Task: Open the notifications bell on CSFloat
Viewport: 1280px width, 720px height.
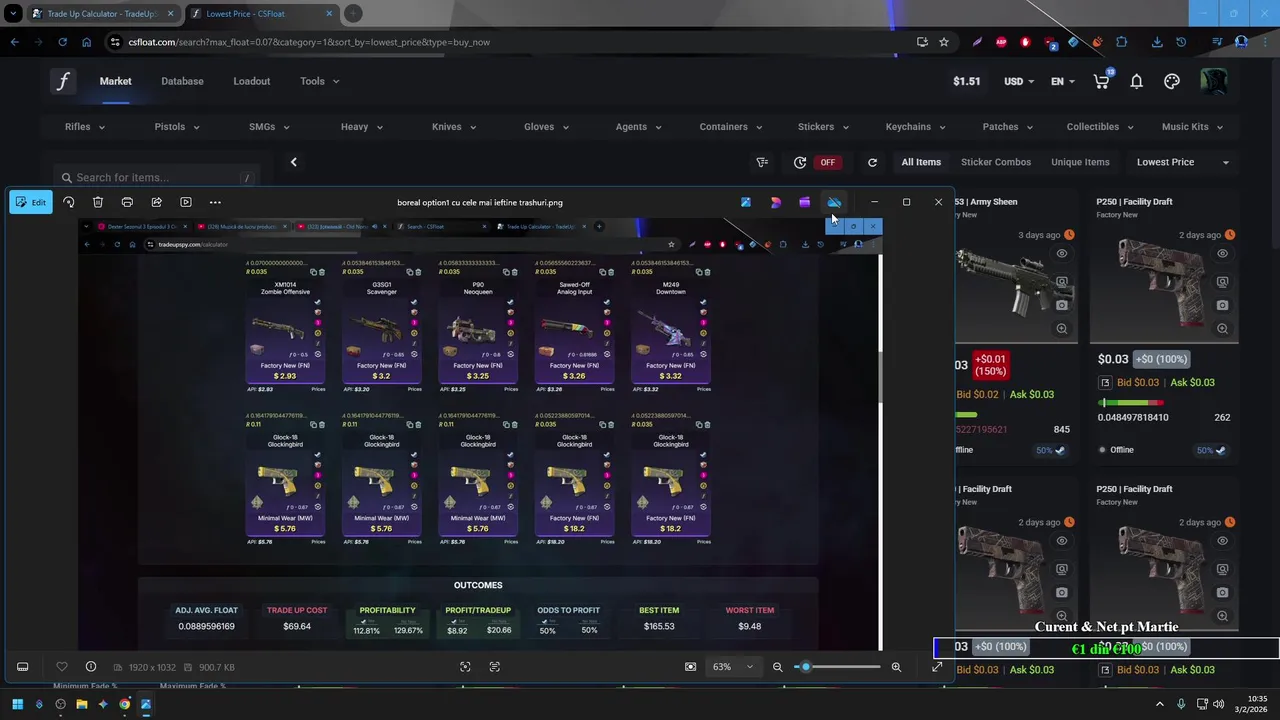Action: click(x=1136, y=81)
